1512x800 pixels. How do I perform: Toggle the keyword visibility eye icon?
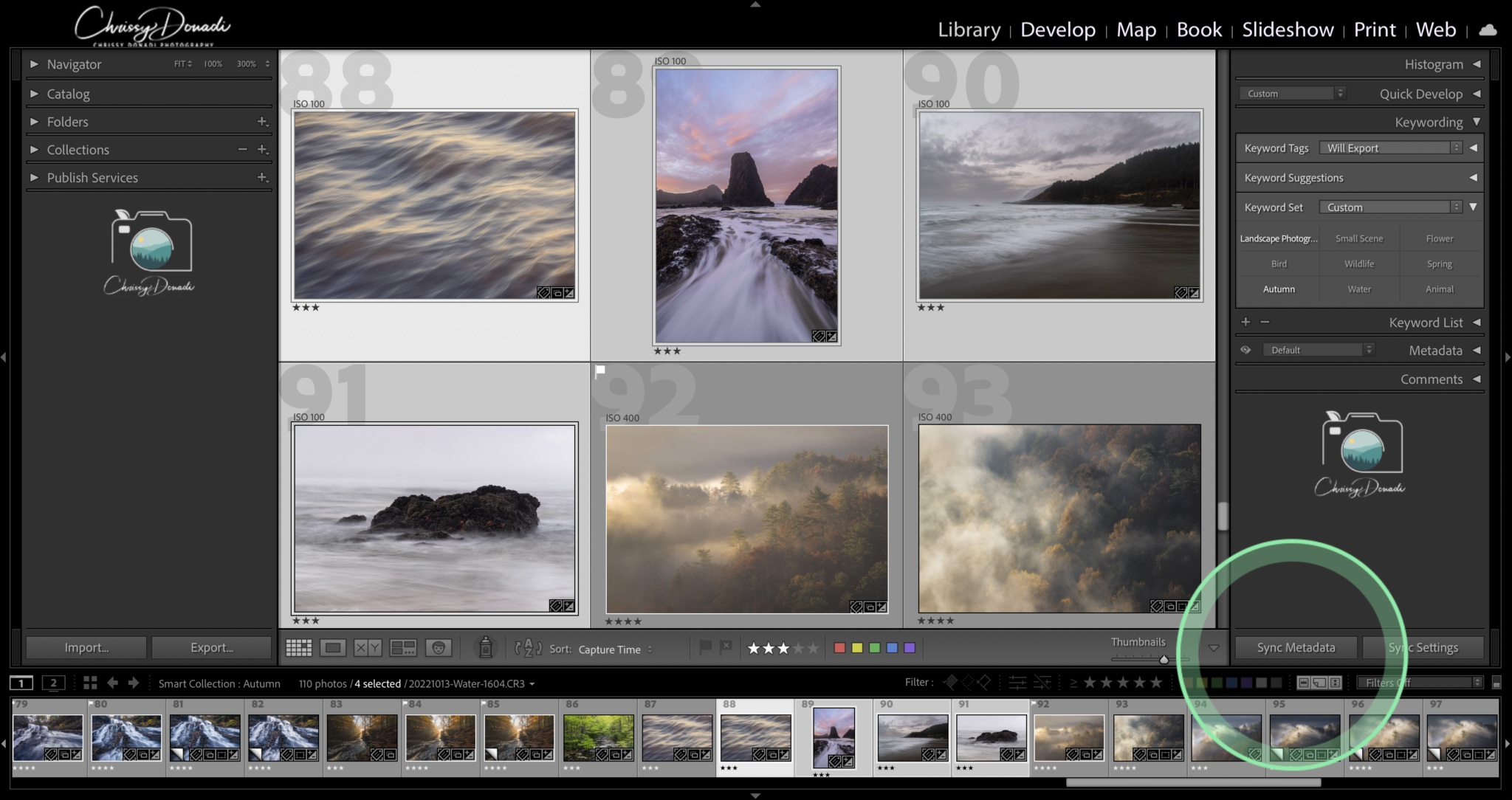[x=1246, y=349]
